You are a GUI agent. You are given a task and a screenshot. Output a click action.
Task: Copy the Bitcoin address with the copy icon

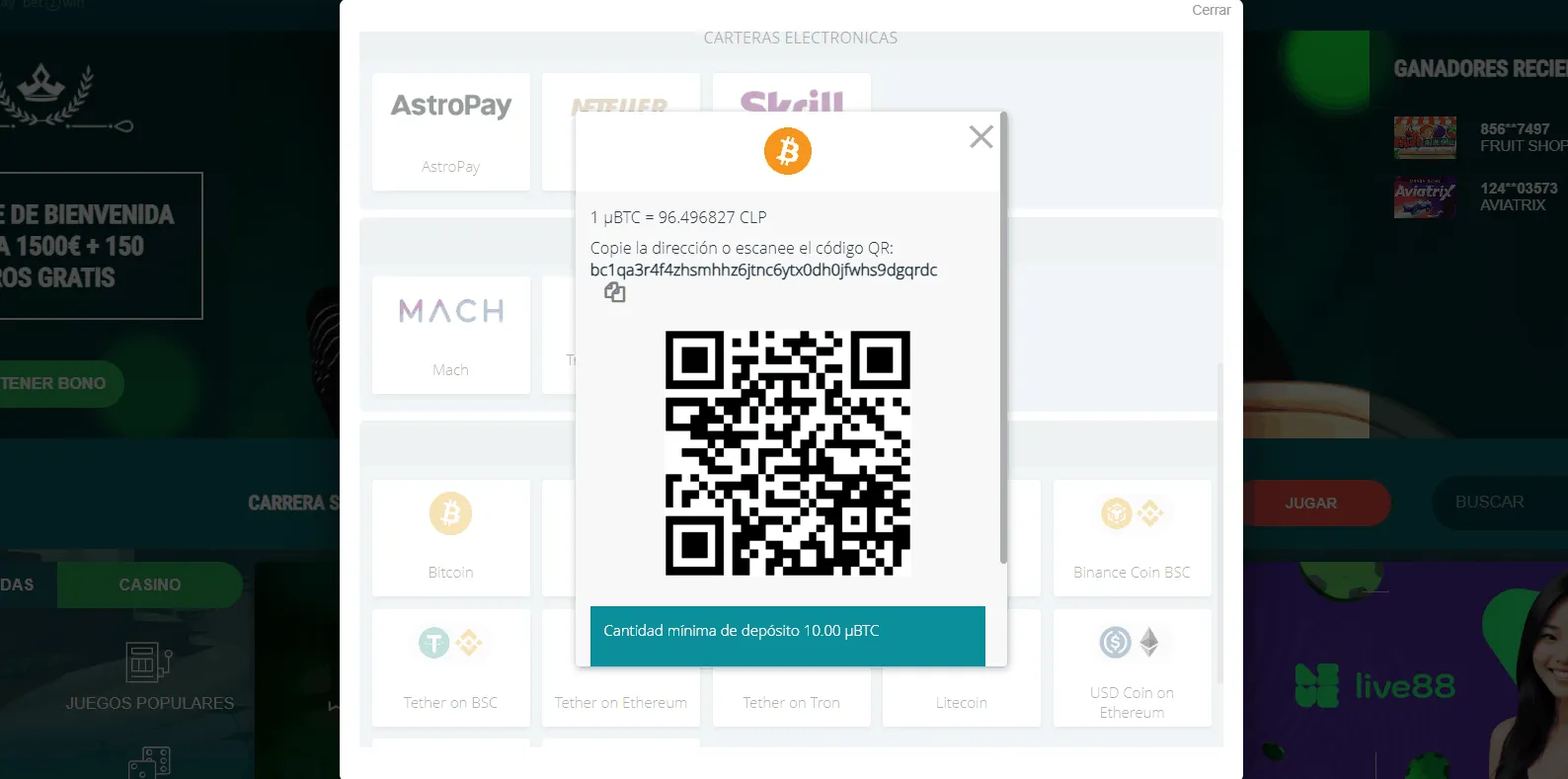[x=614, y=291]
